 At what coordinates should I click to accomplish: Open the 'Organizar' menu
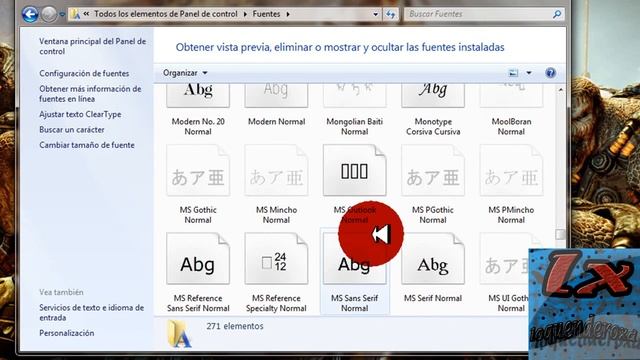pyautogui.click(x=185, y=73)
